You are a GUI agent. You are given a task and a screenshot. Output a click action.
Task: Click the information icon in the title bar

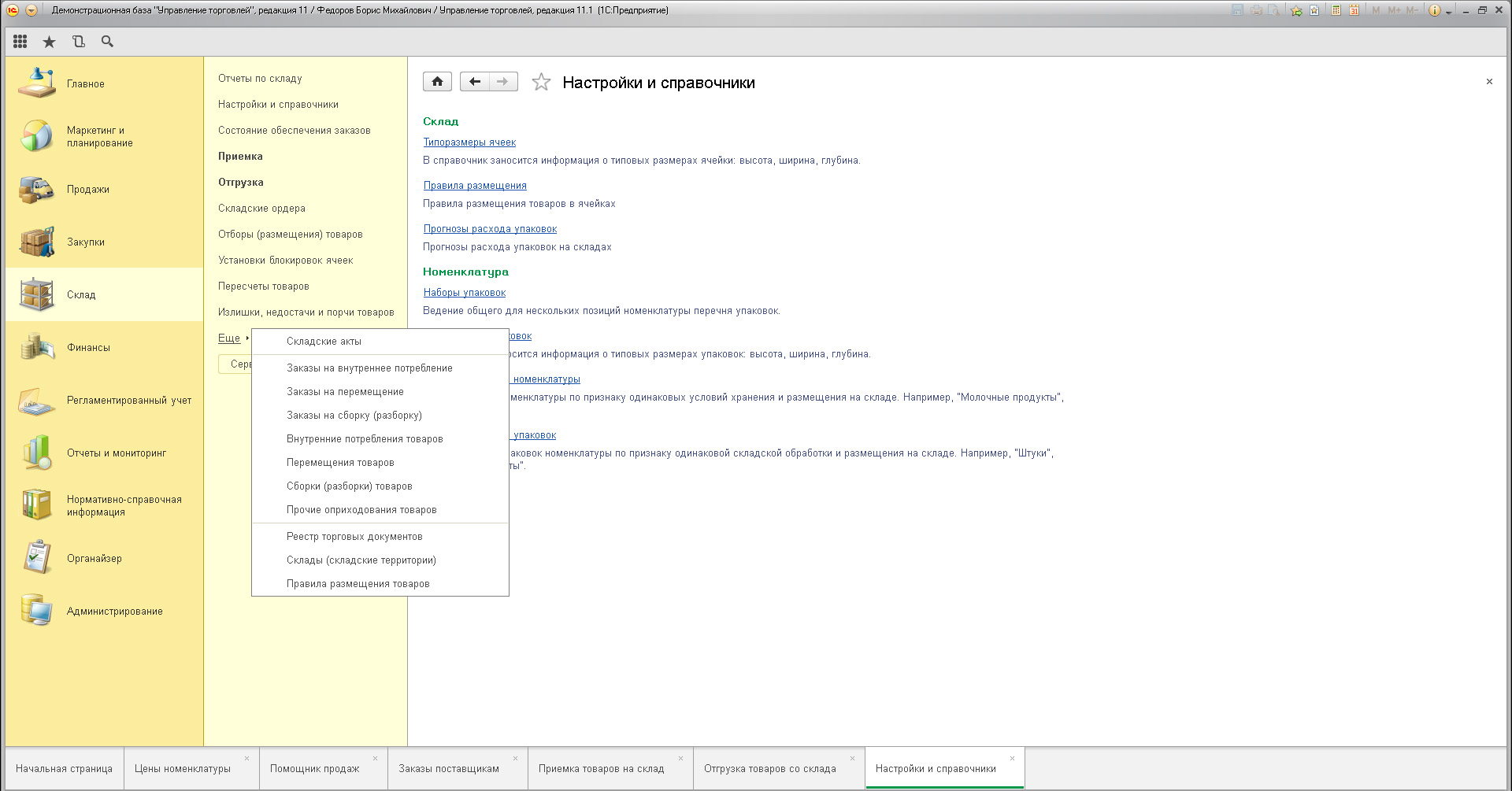point(1435,10)
